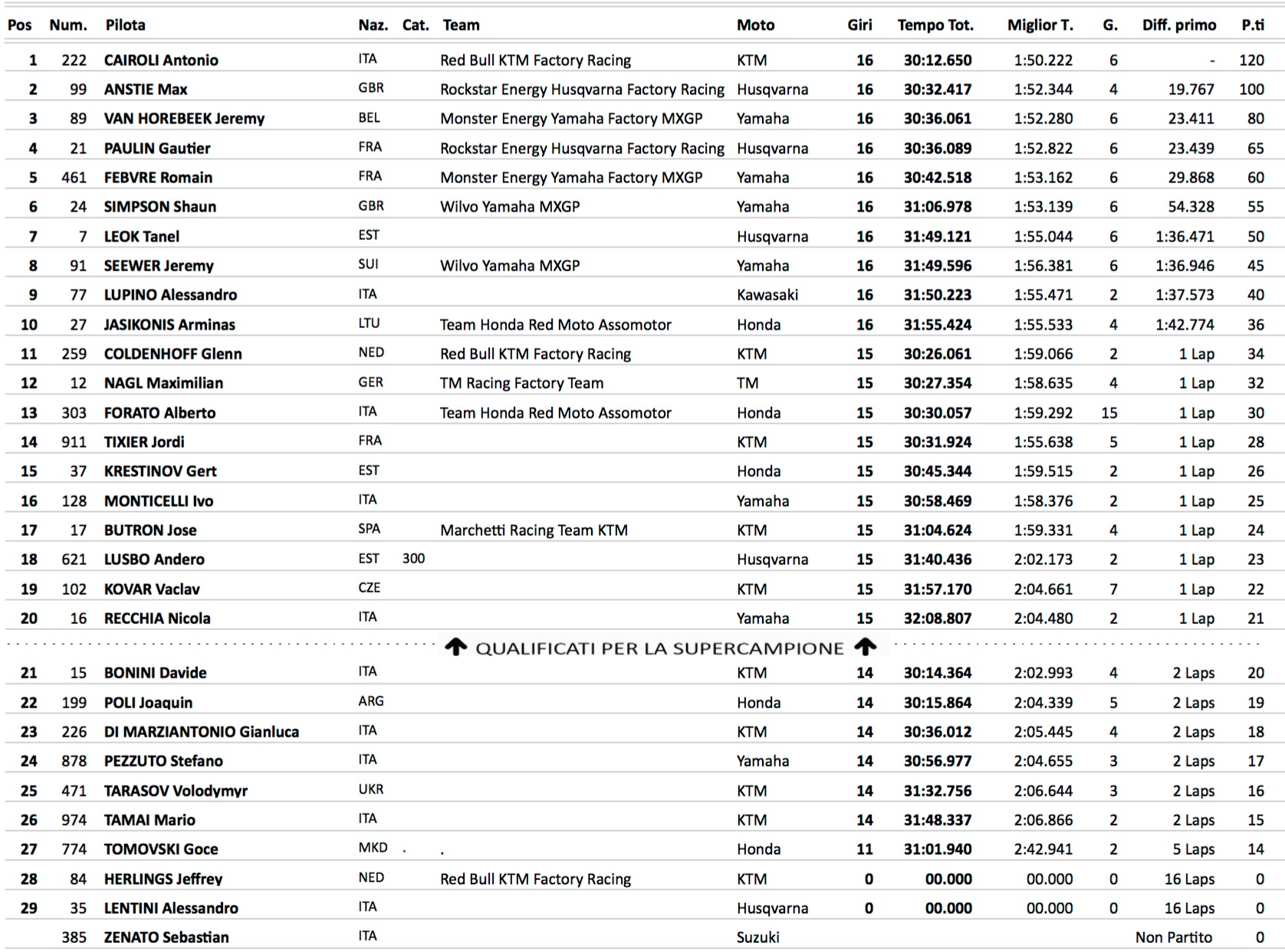Click rider HERLINGS Jeffrey

(163, 879)
